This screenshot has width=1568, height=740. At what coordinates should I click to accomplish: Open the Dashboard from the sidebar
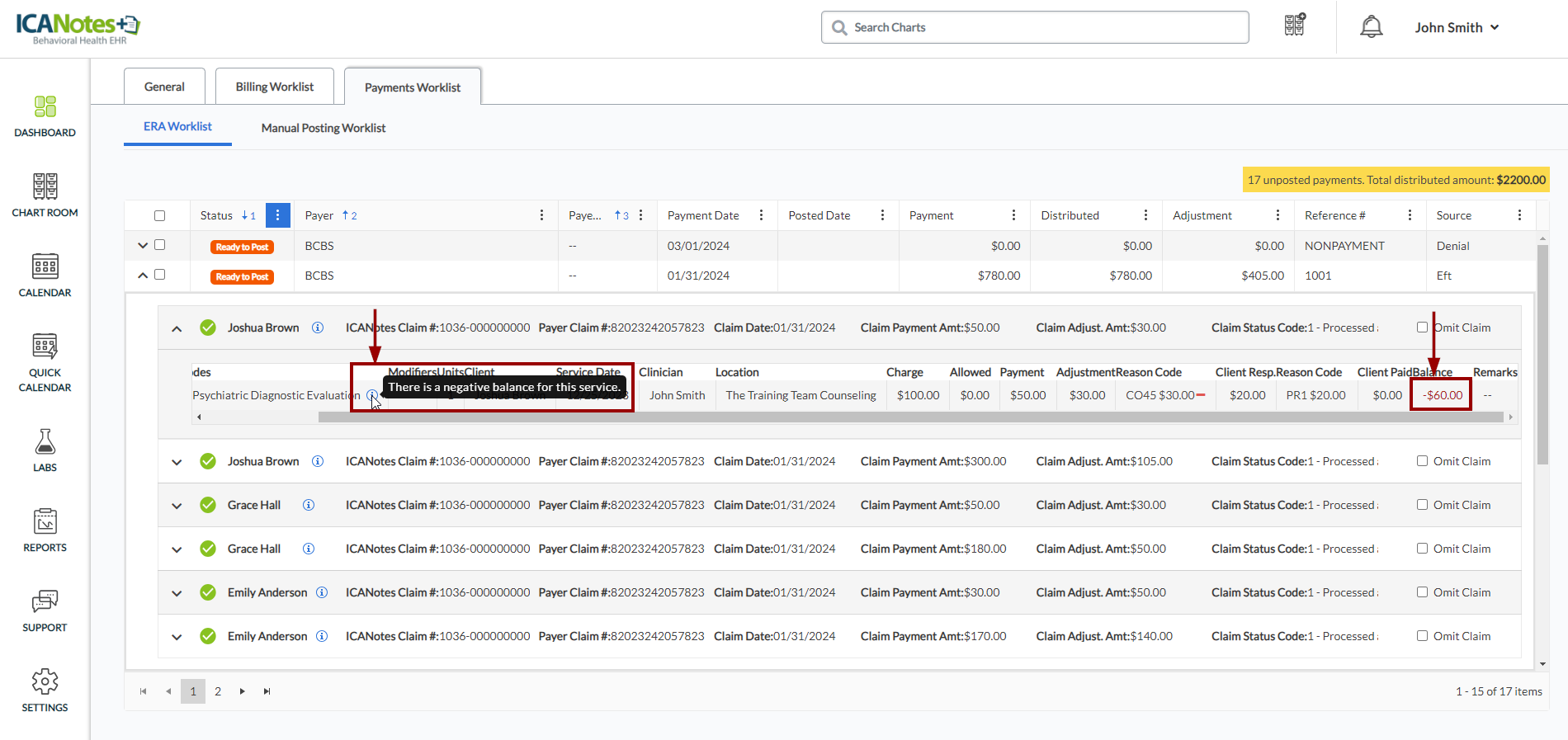(45, 116)
